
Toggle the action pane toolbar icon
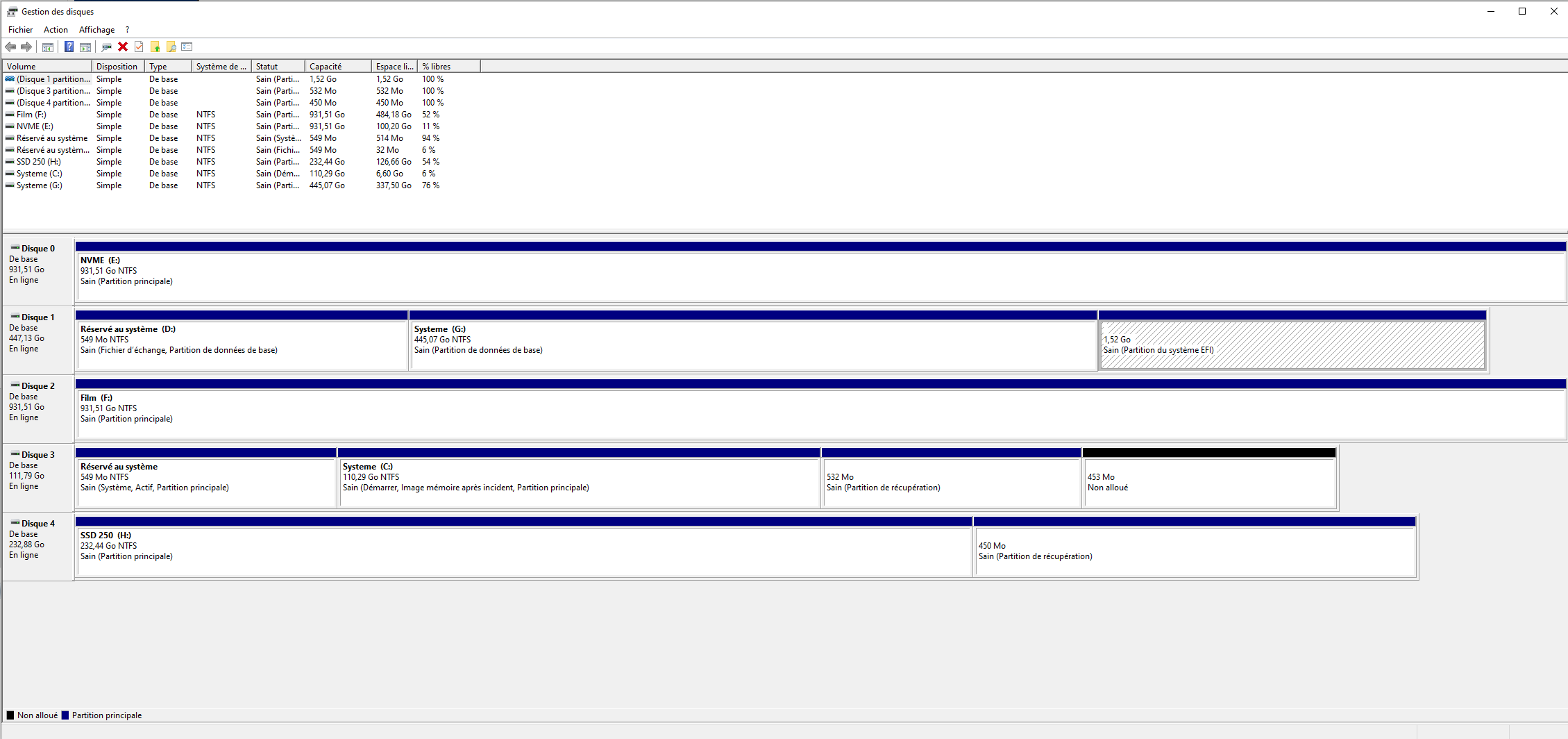85,47
